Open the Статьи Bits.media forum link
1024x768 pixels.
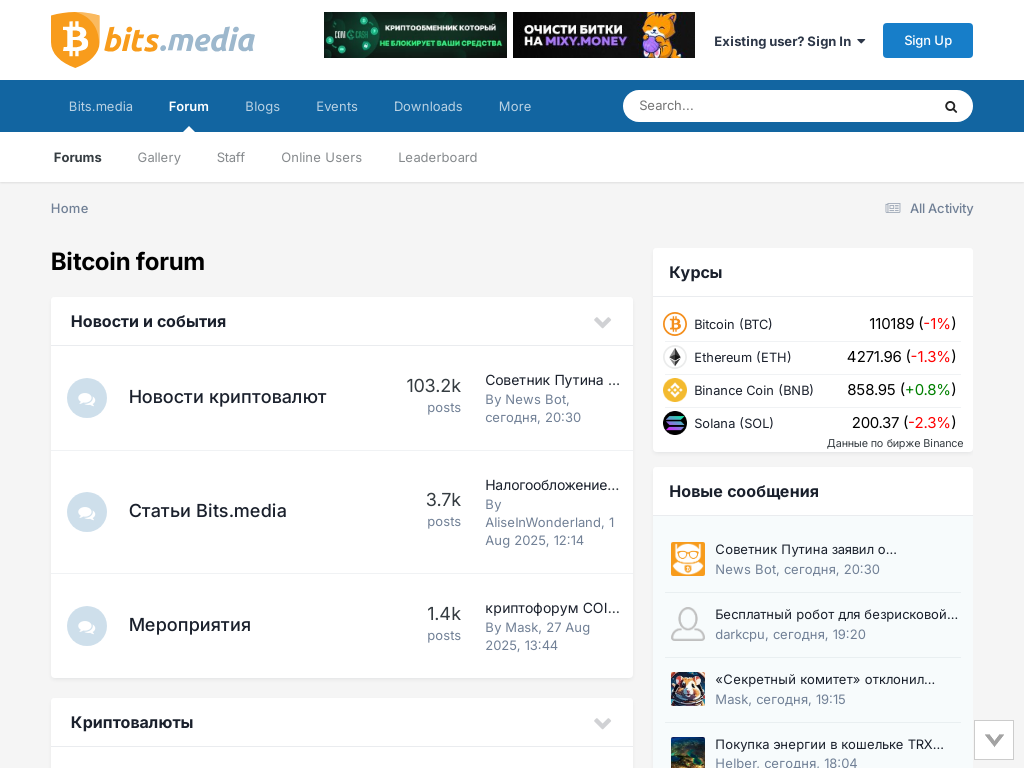[207, 511]
